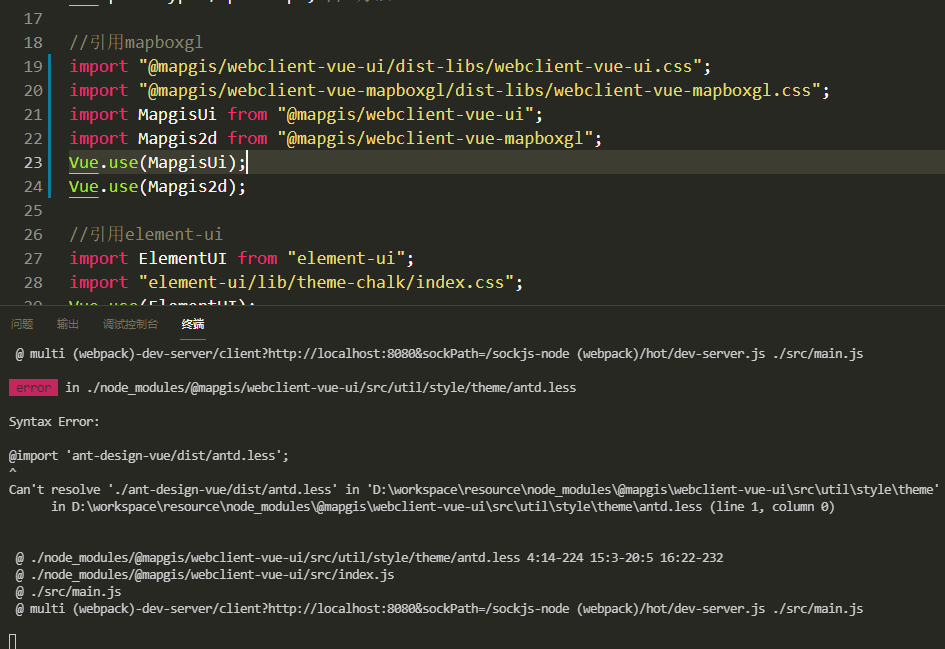Open the 输出 panel tab
The height and width of the screenshot is (649, 945).
pos(68,324)
